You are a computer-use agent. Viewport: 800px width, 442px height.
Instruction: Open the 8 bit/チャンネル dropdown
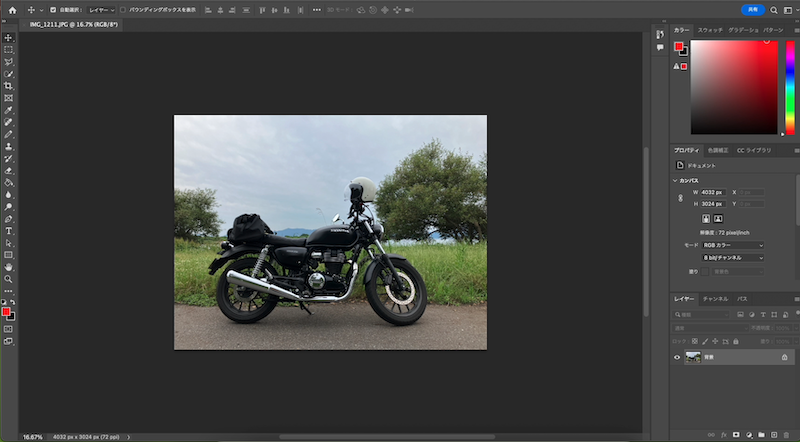(x=733, y=258)
